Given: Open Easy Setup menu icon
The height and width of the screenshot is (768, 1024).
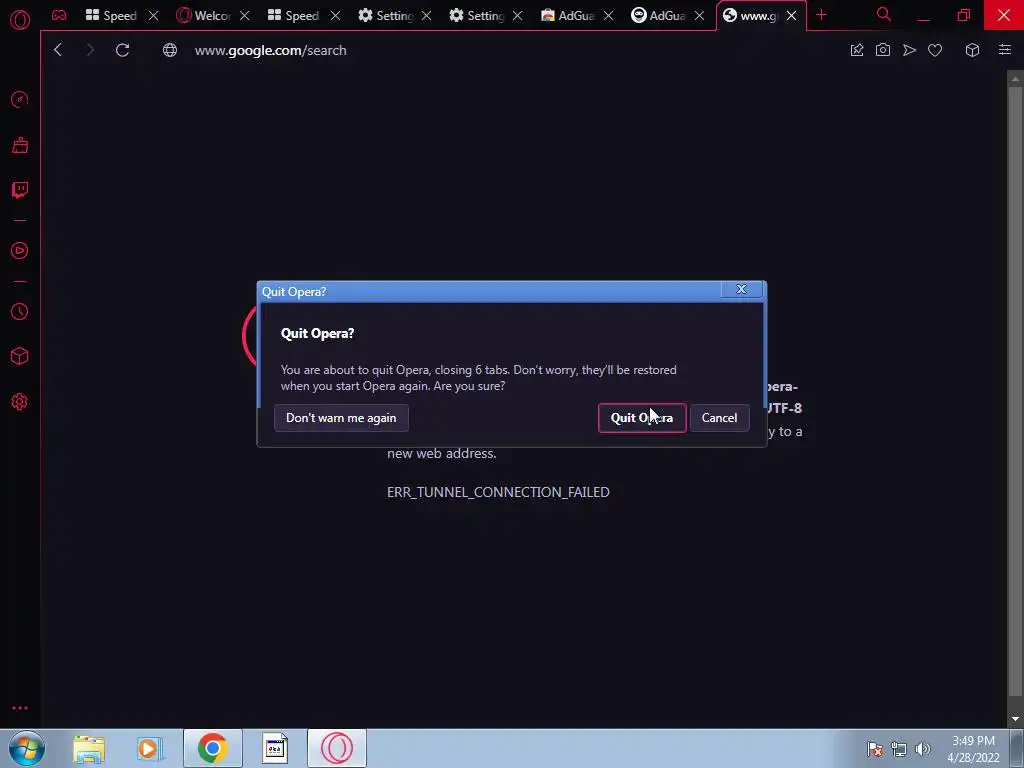Looking at the screenshot, I should click(x=1005, y=50).
